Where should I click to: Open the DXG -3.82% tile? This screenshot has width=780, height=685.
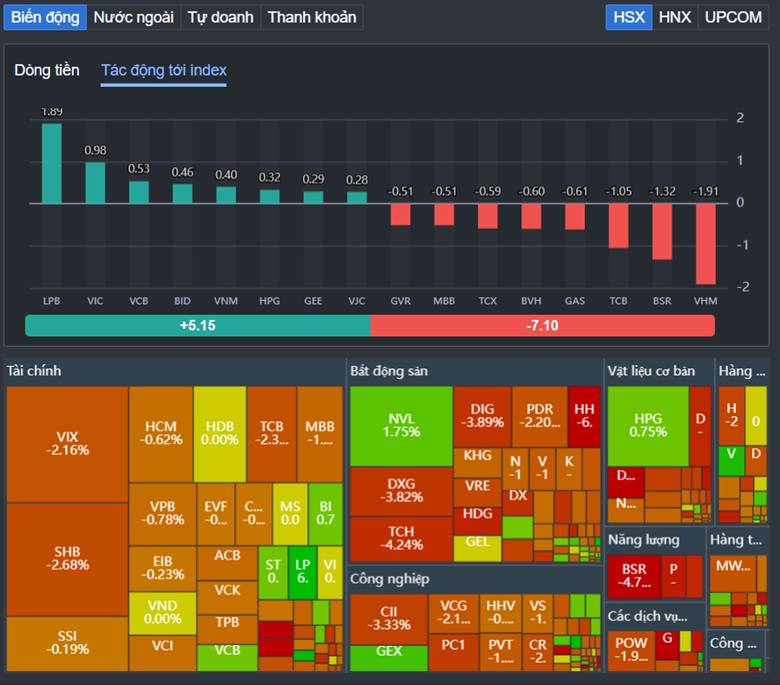(401, 491)
